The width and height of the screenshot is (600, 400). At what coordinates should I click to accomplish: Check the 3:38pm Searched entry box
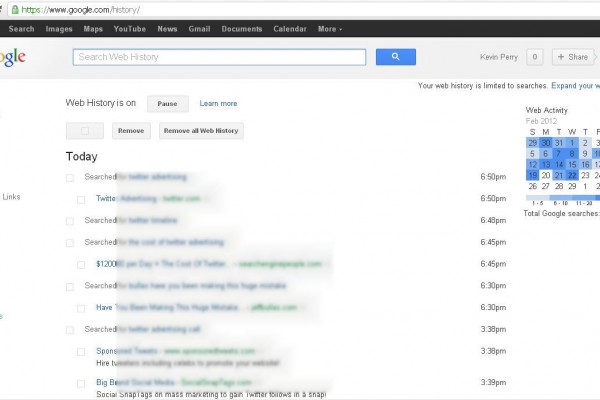pyautogui.click(x=70, y=330)
